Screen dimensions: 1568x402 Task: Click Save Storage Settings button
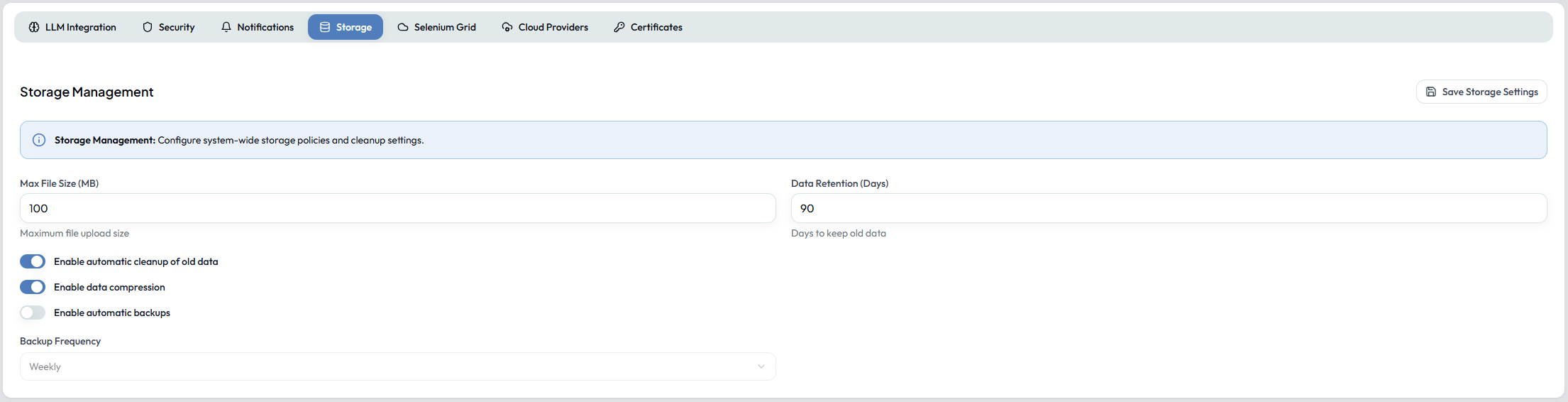1481,92
